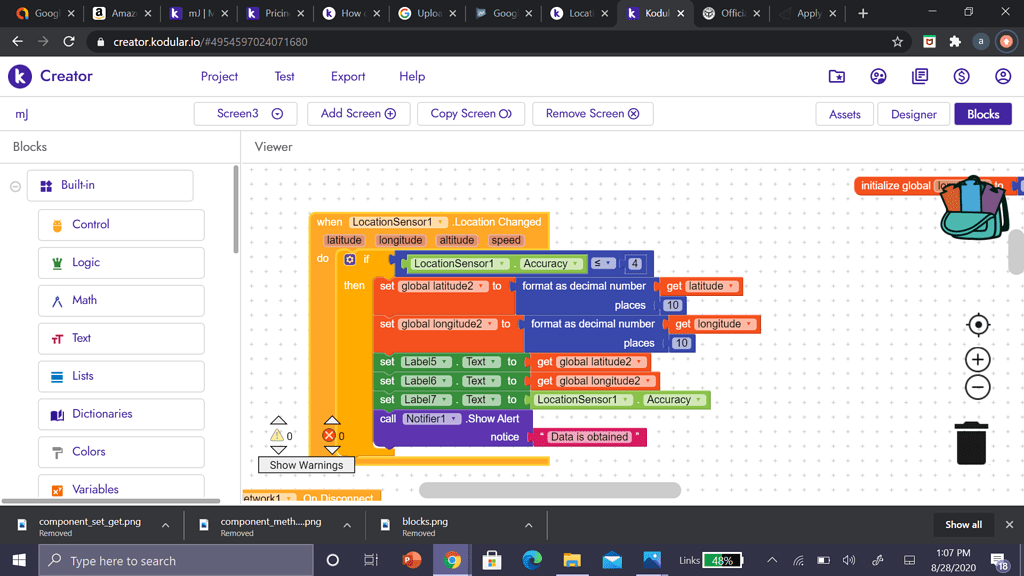Open Chrome from the Windows taskbar
This screenshot has height=576, width=1024.
coord(452,560)
